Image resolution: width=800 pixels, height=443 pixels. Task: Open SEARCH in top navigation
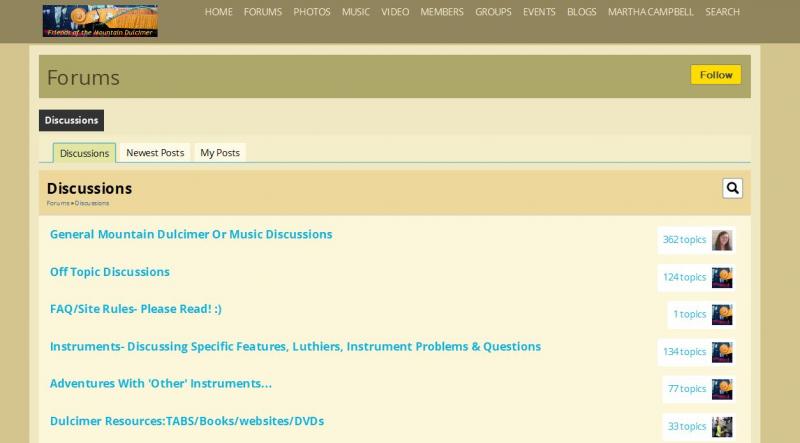(722, 12)
